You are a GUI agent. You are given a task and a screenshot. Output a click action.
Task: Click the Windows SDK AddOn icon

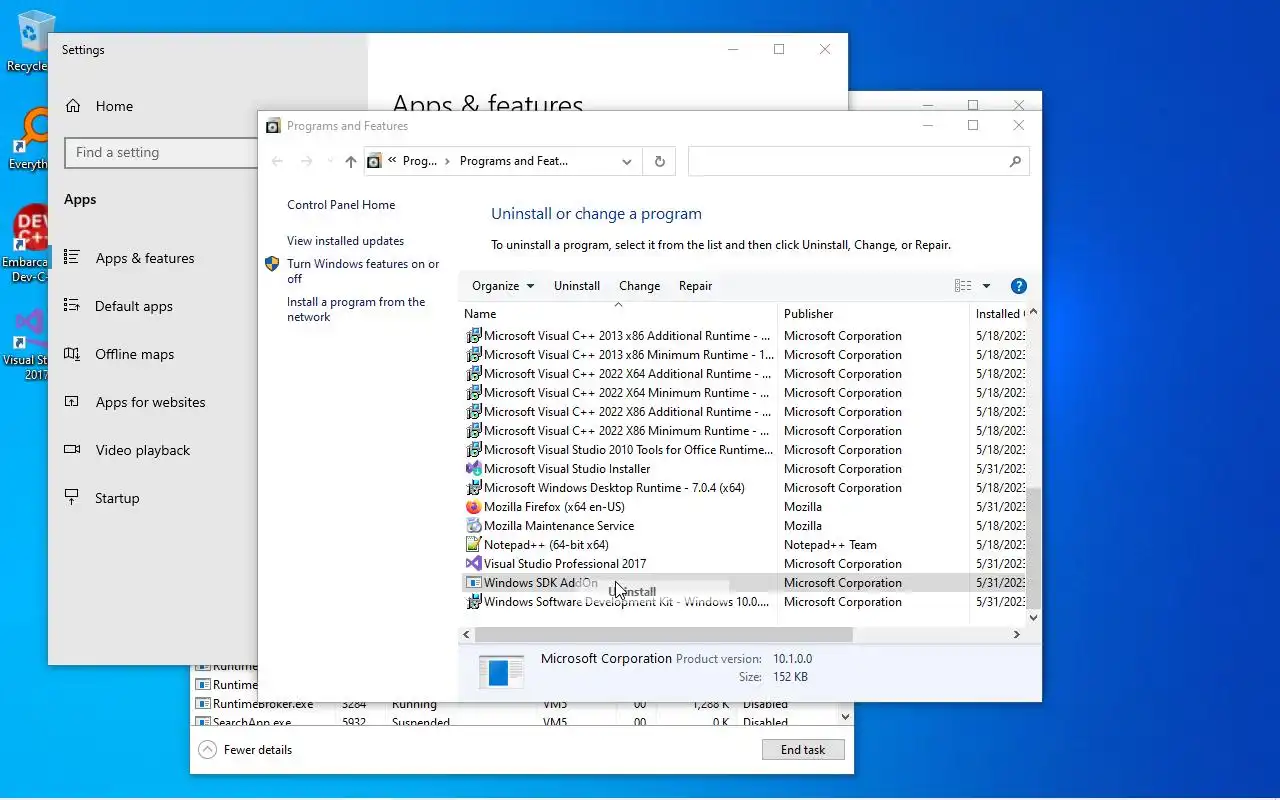[x=474, y=583]
